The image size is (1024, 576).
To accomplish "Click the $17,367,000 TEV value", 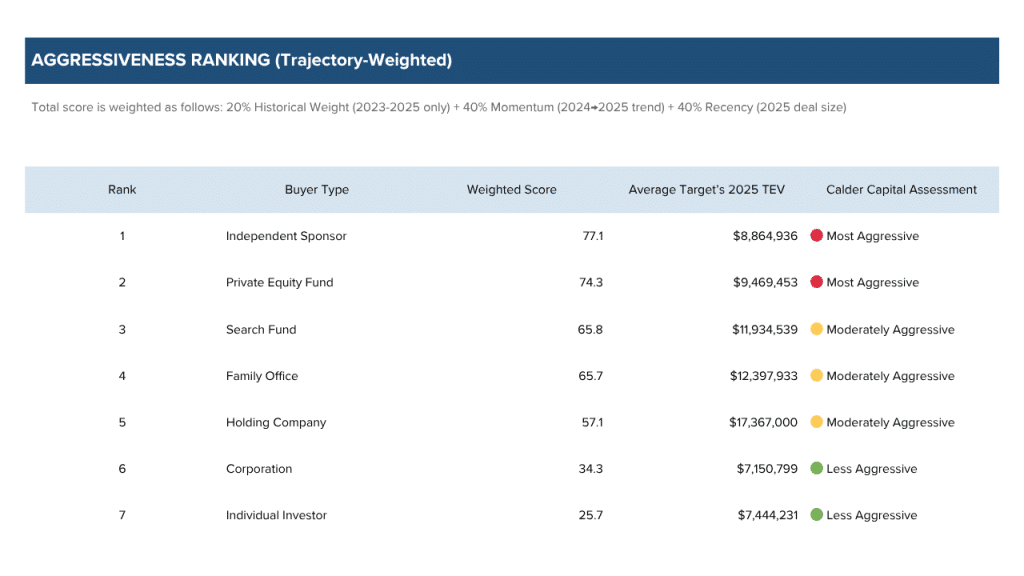I will click(763, 422).
